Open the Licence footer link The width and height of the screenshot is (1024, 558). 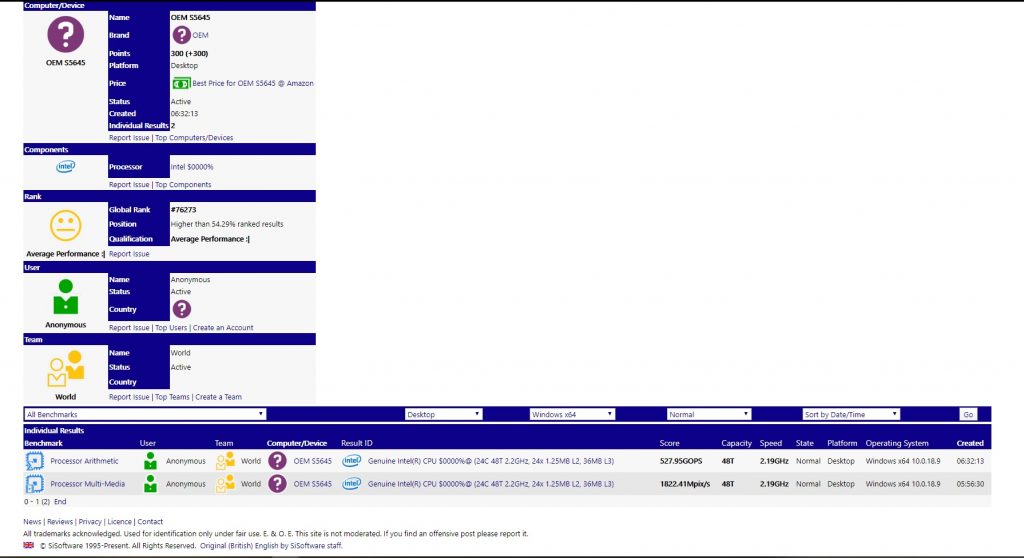coord(120,522)
